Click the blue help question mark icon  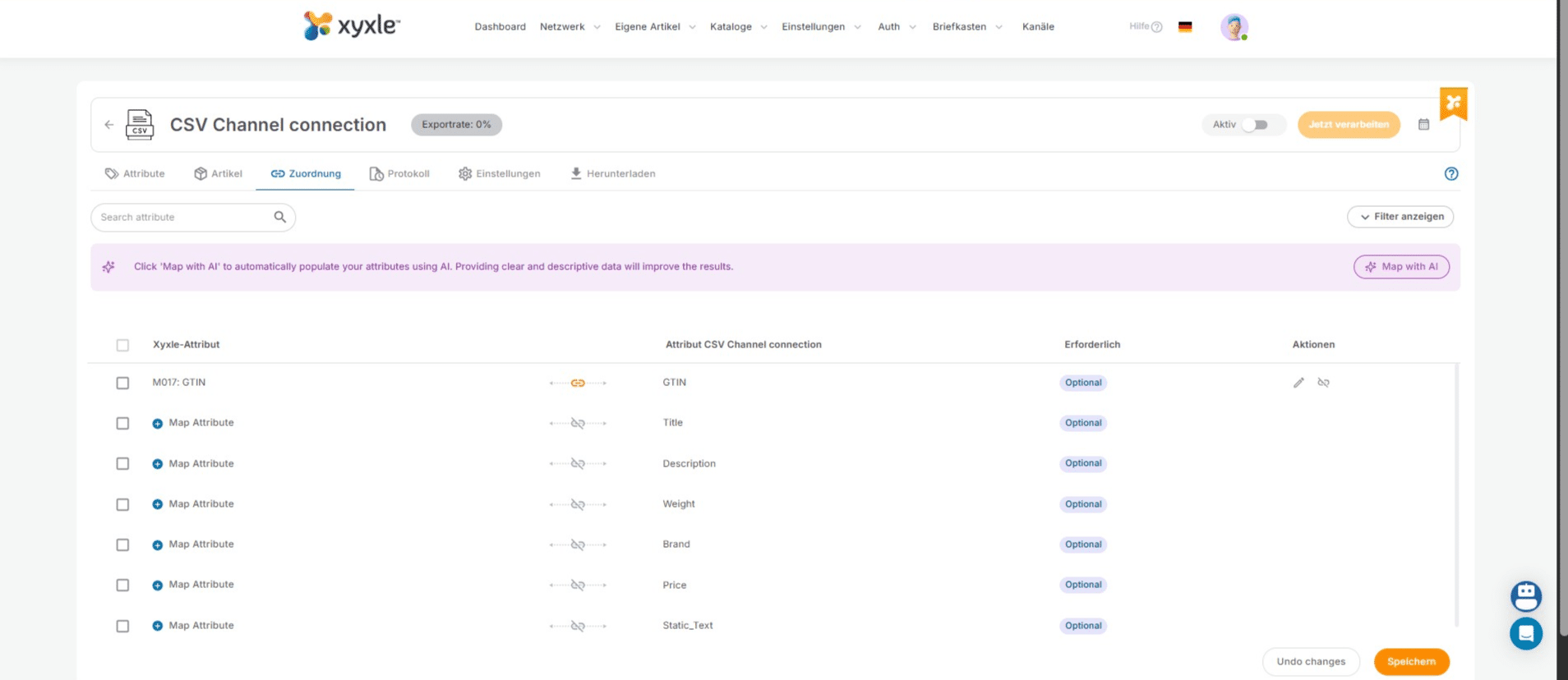[x=1450, y=174]
